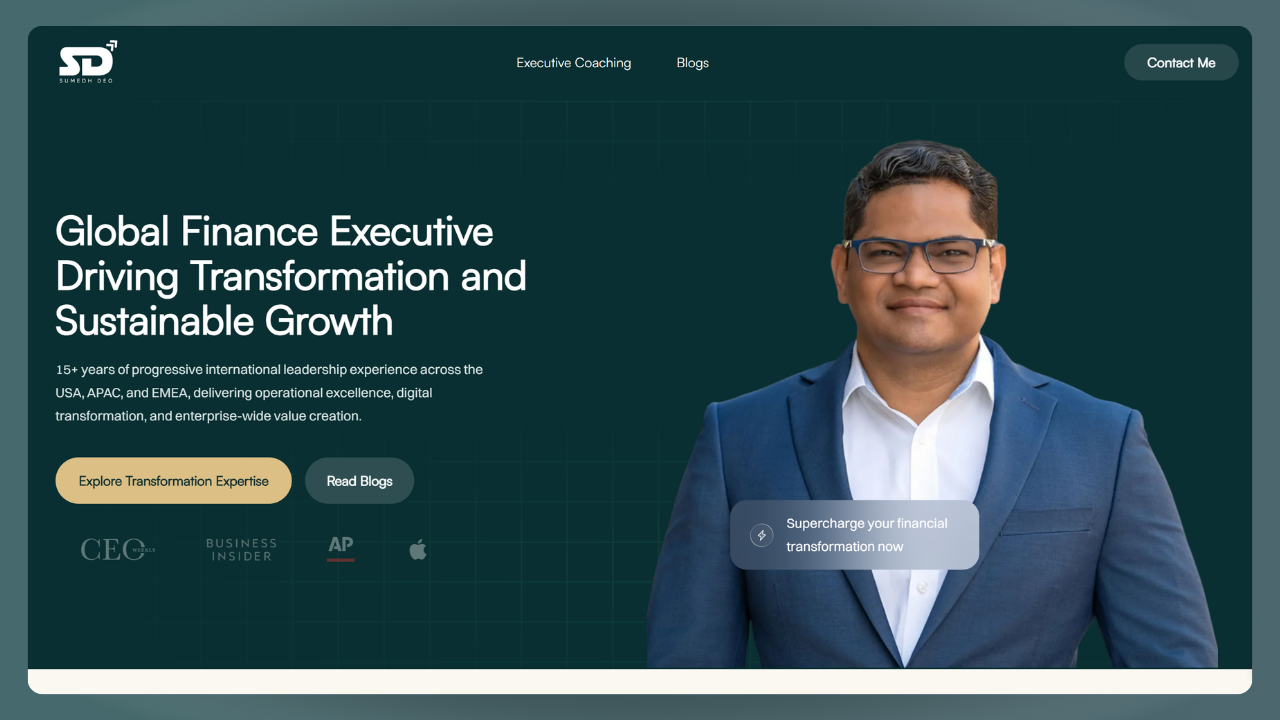Screen dimensions: 1280x720
Task: Open the Read Blogs button
Action: tap(359, 481)
